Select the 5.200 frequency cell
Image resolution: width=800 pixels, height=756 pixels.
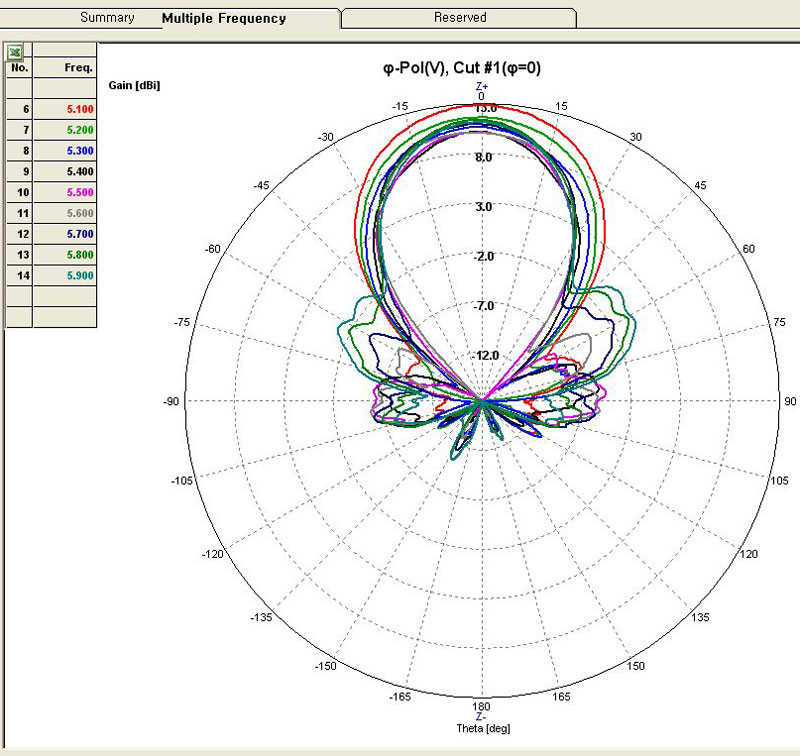pos(65,130)
